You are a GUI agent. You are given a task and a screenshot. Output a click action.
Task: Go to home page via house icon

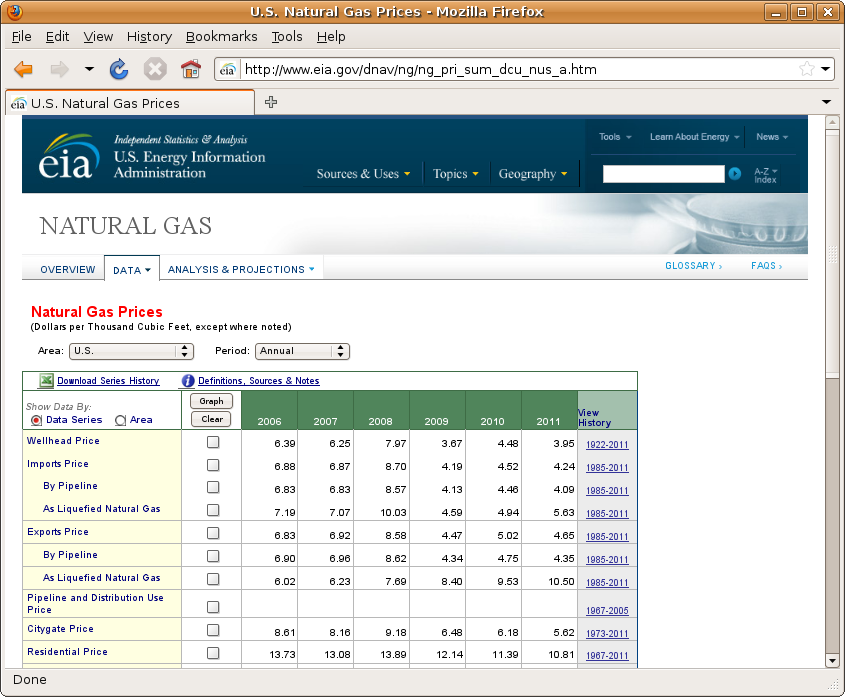[x=191, y=69]
